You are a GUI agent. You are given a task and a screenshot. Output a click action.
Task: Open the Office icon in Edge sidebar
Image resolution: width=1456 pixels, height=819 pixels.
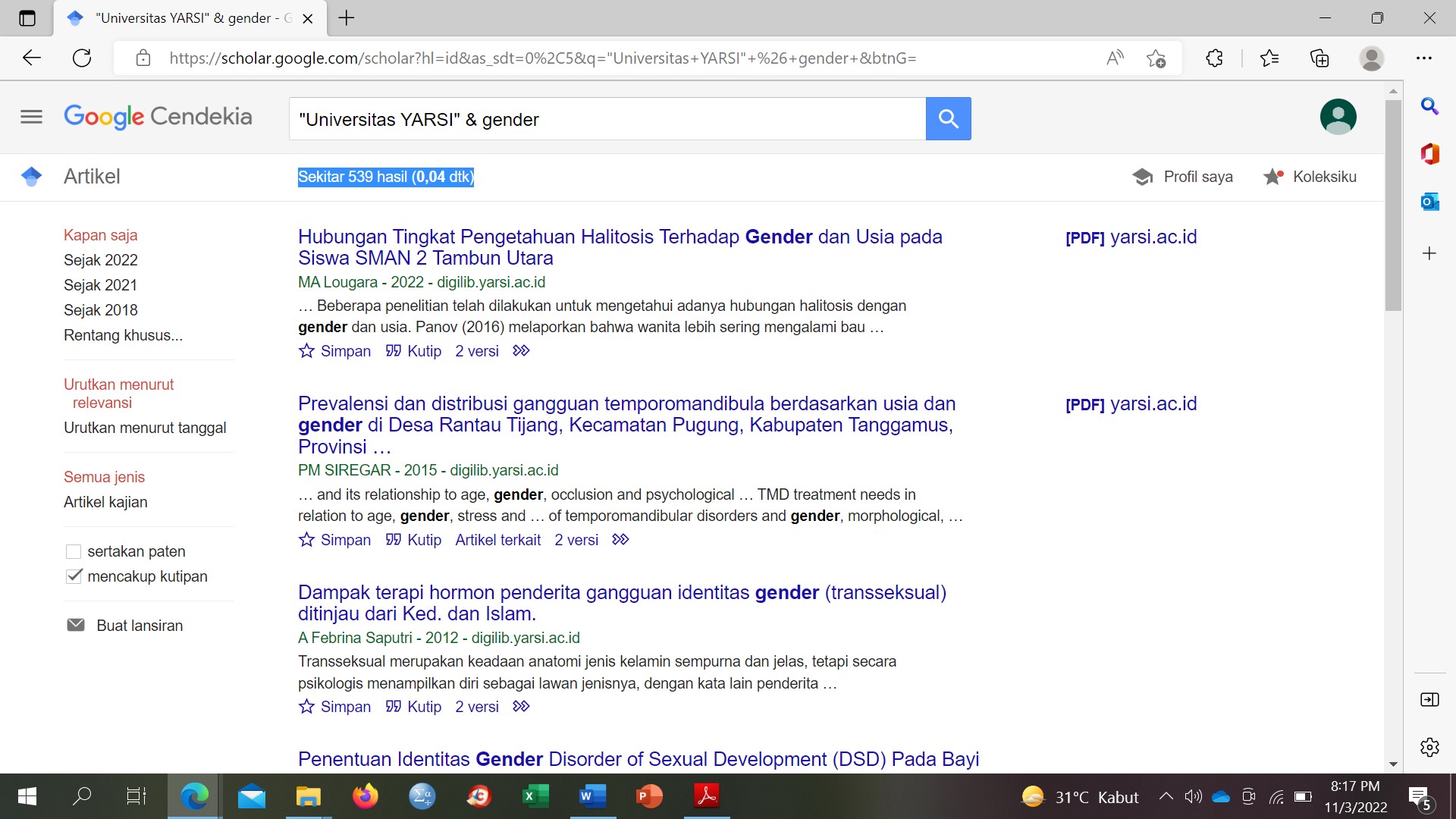pos(1429,154)
